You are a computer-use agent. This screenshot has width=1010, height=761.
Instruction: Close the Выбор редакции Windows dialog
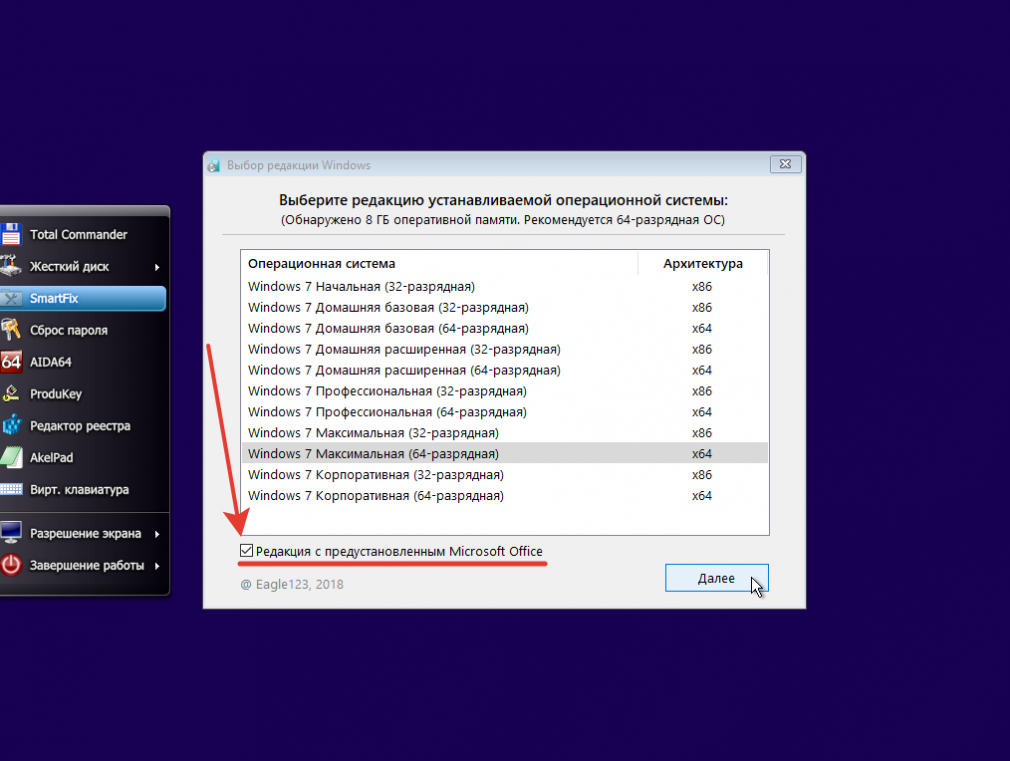pyautogui.click(x=785, y=164)
